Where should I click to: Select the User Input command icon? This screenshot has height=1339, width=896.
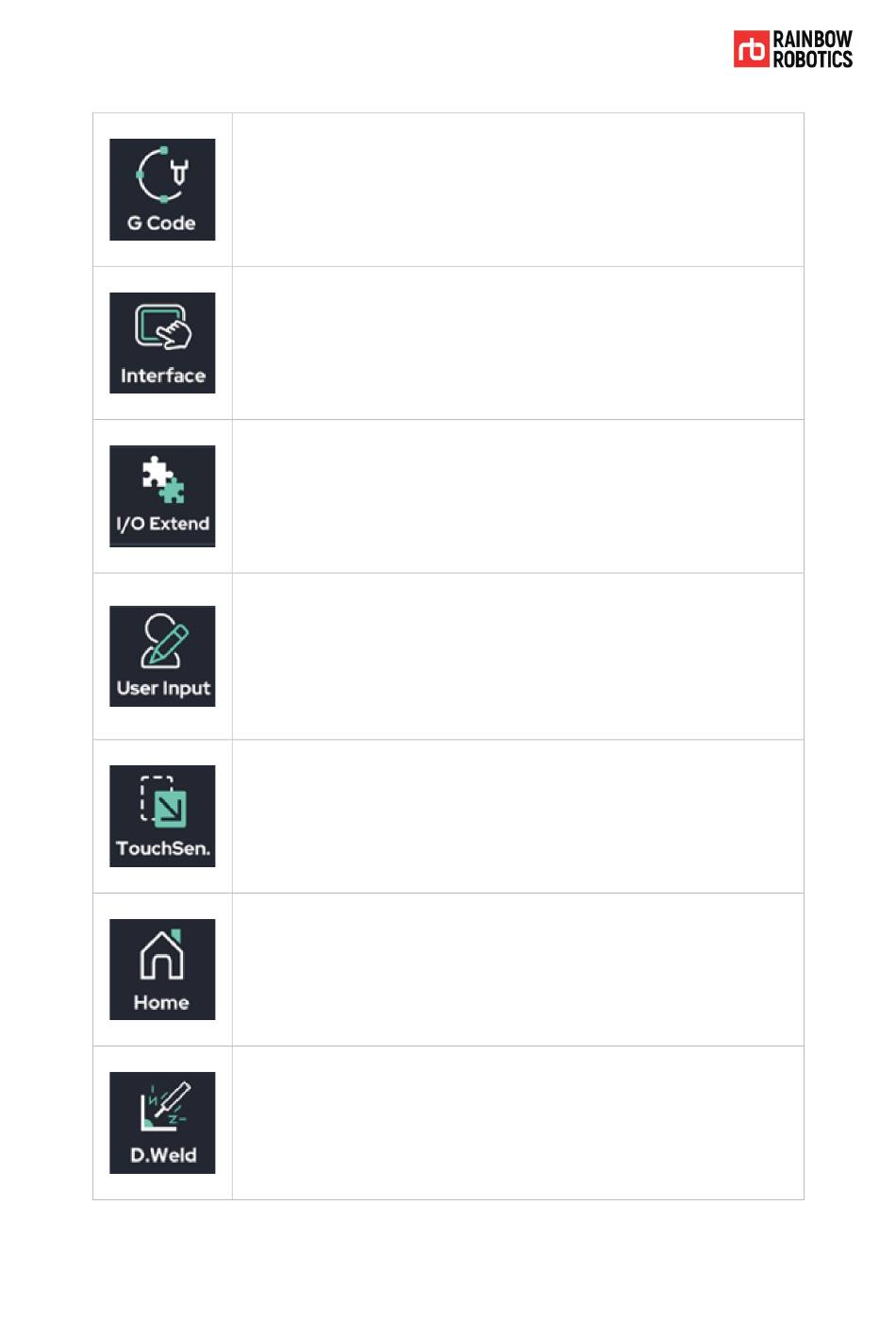click(x=162, y=656)
